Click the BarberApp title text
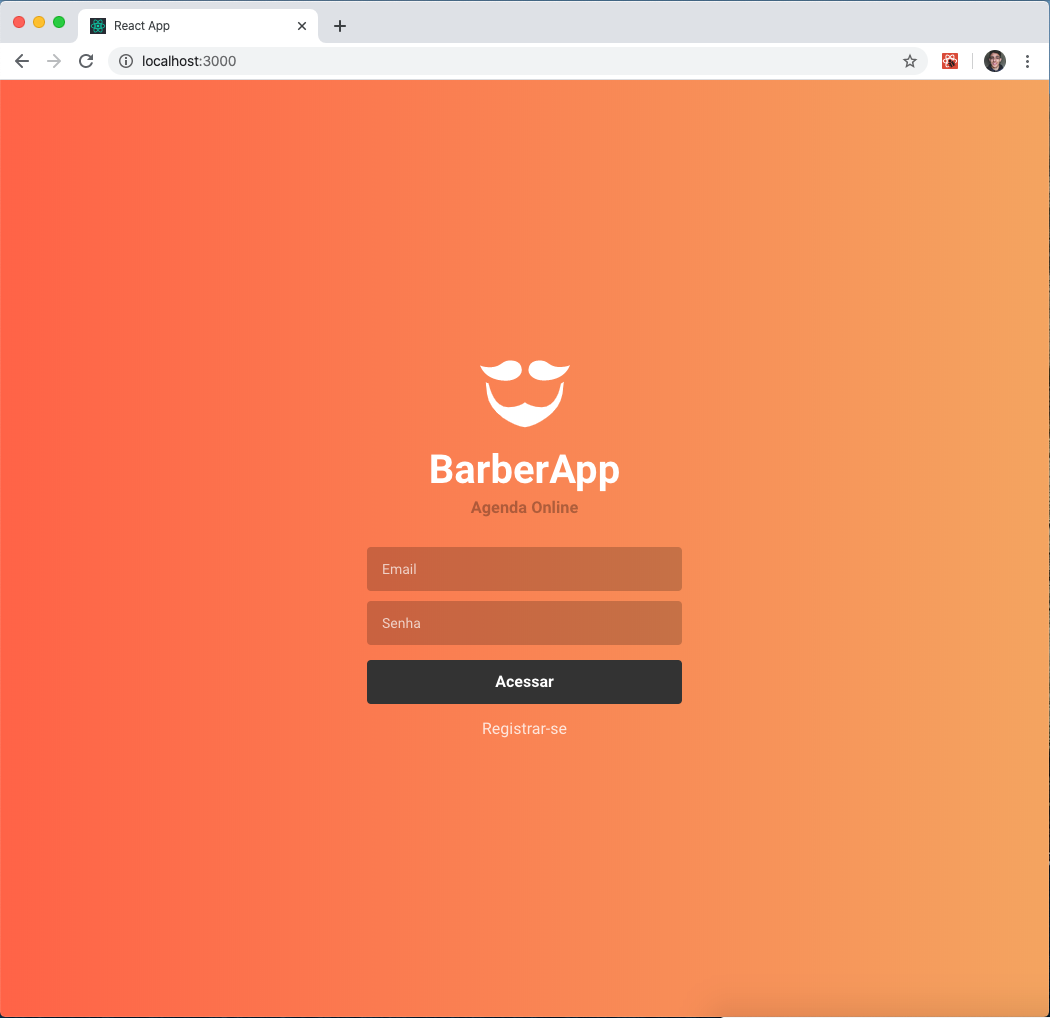Screen dimensions: 1050x1018 524,469
